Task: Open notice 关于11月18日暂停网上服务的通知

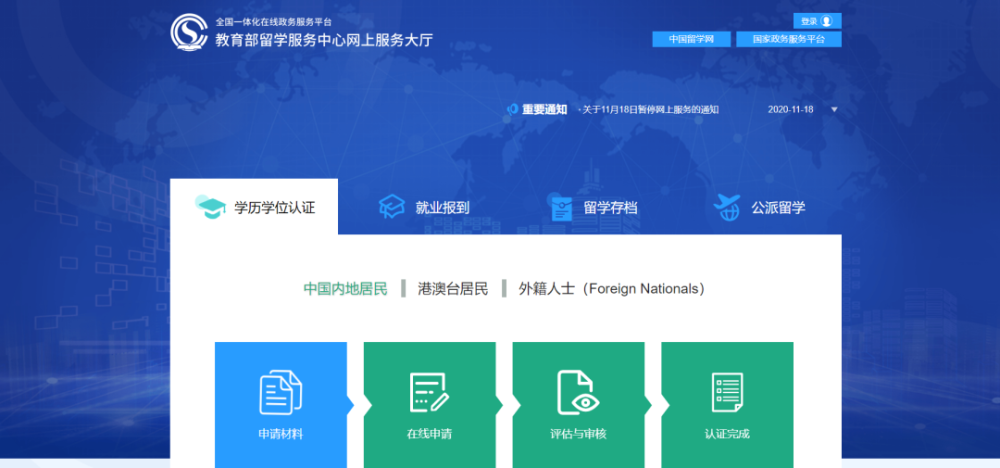Action: point(651,110)
